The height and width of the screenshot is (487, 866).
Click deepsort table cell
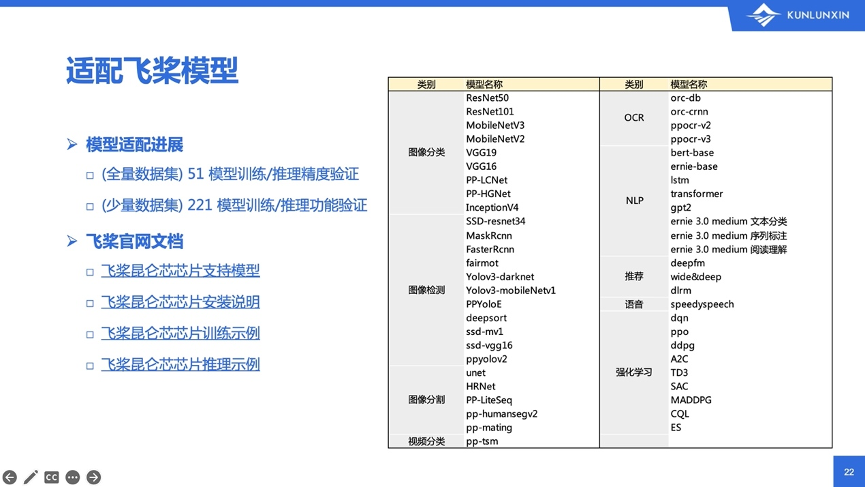pyautogui.click(x=486, y=318)
